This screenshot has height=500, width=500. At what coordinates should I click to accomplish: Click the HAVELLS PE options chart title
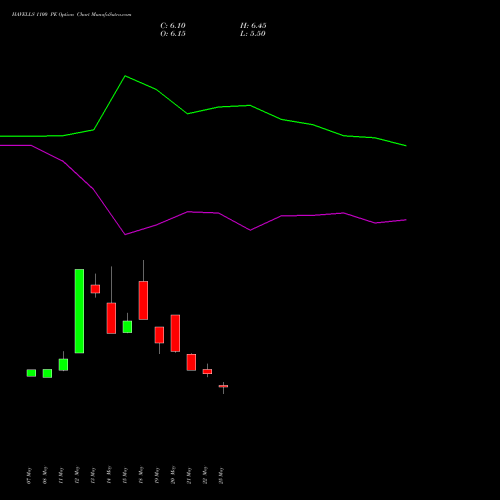(x=71, y=15)
